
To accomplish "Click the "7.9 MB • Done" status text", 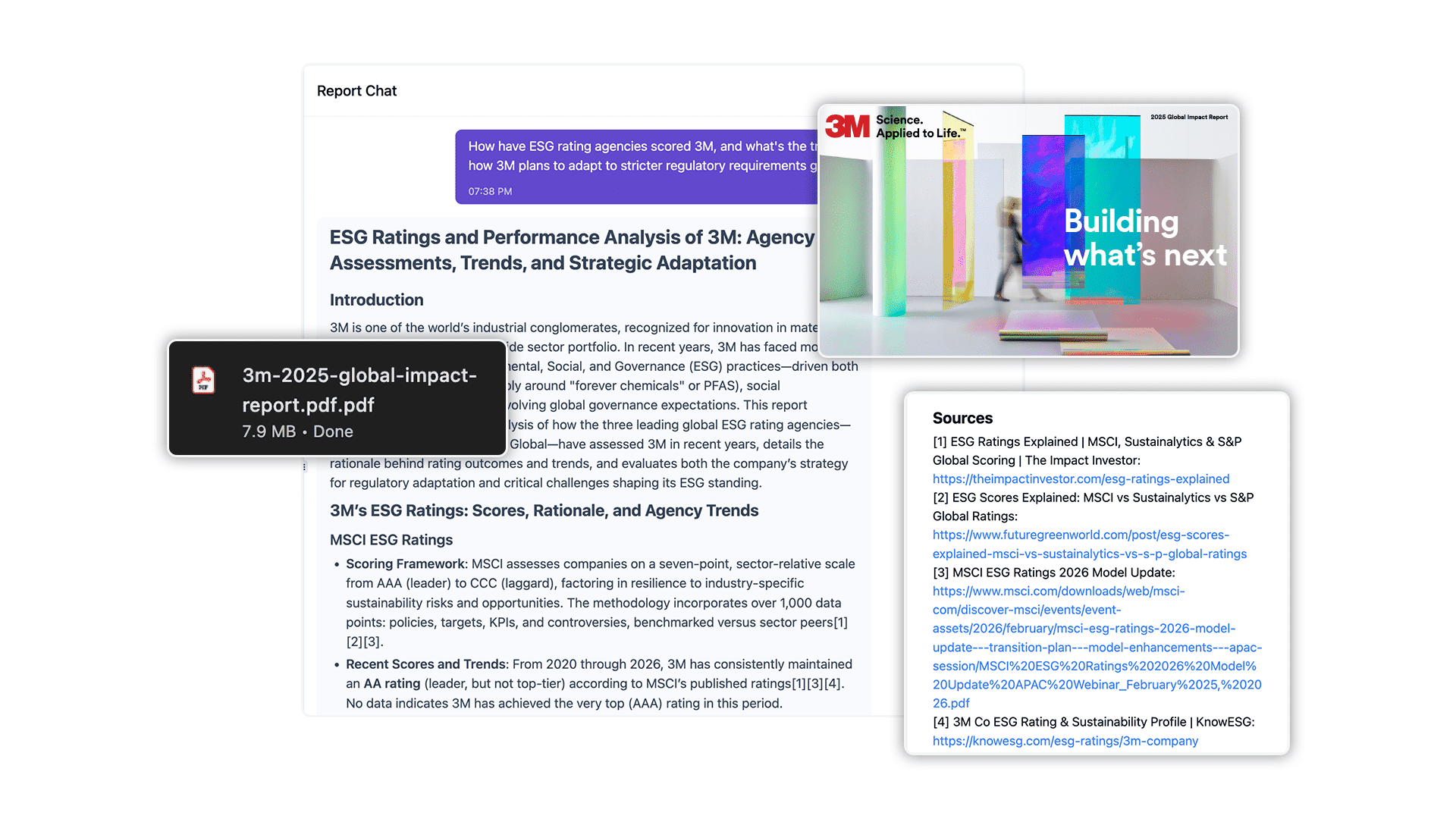I will pyautogui.click(x=297, y=431).
